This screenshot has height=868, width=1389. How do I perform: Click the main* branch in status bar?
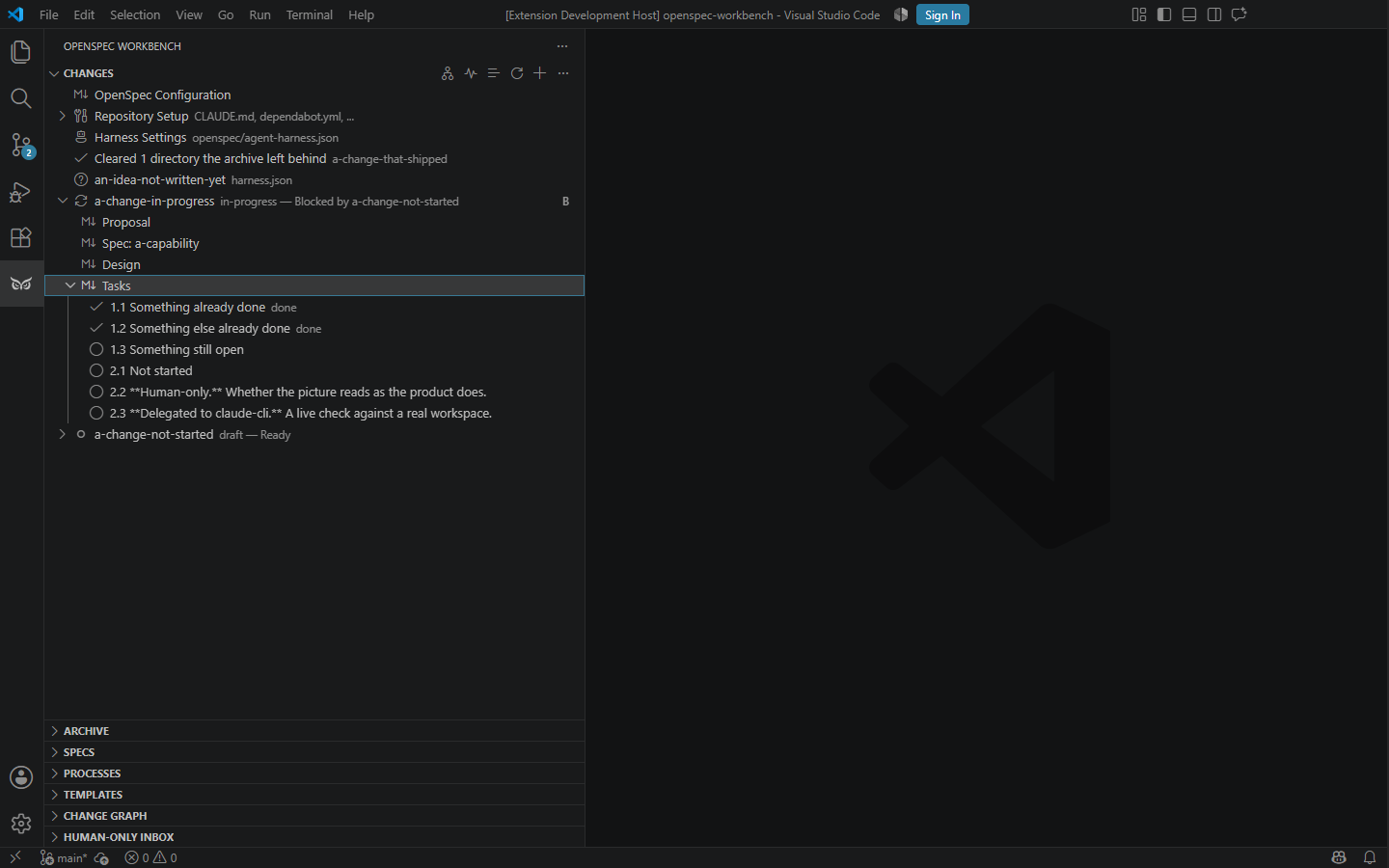(x=64, y=857)
